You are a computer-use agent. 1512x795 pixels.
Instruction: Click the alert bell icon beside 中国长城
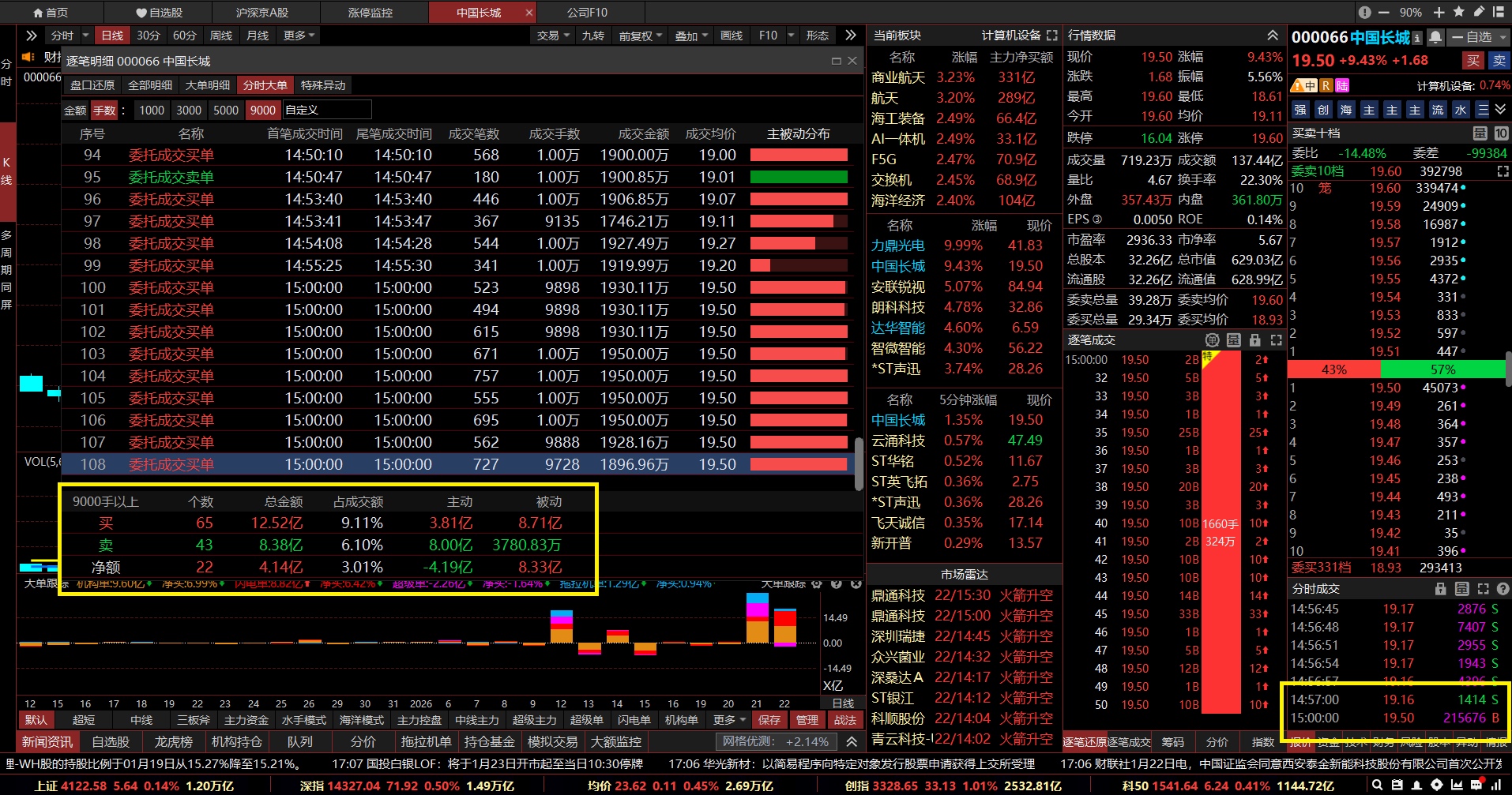click(1435, 37)
